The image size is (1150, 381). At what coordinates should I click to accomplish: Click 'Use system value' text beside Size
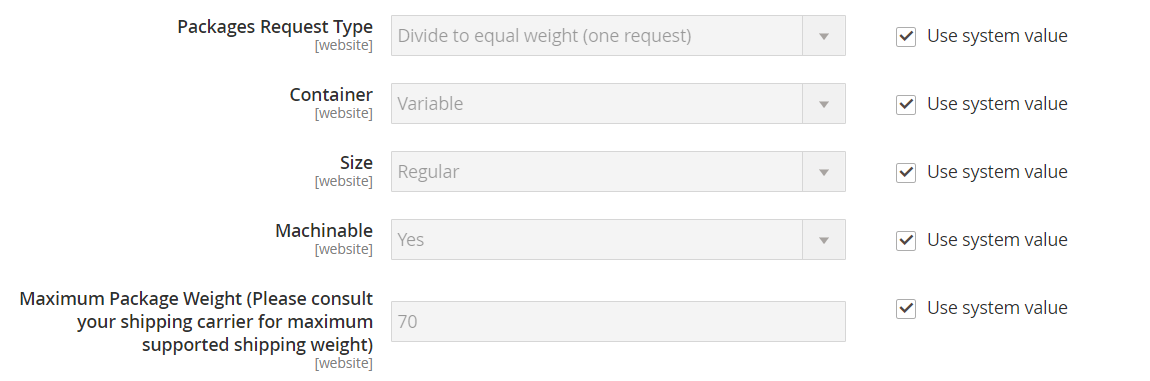point(997,172)
